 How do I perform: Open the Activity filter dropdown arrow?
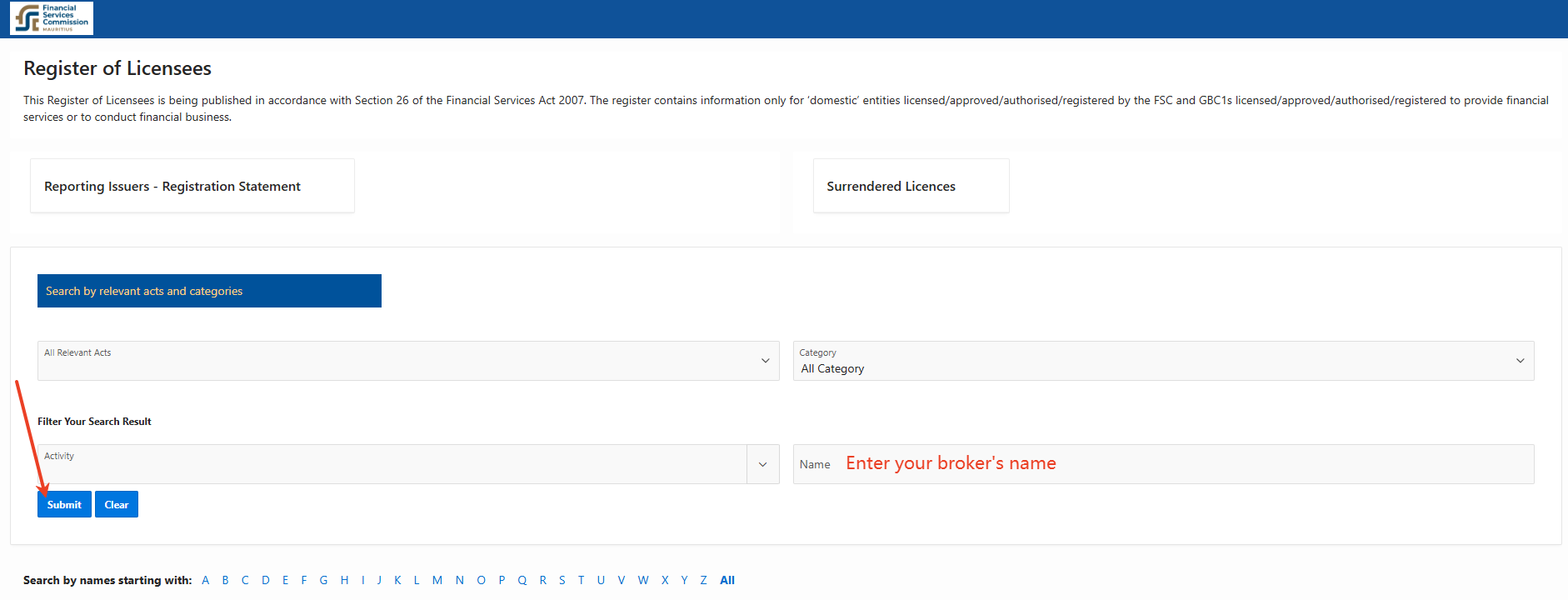point(762,464)
